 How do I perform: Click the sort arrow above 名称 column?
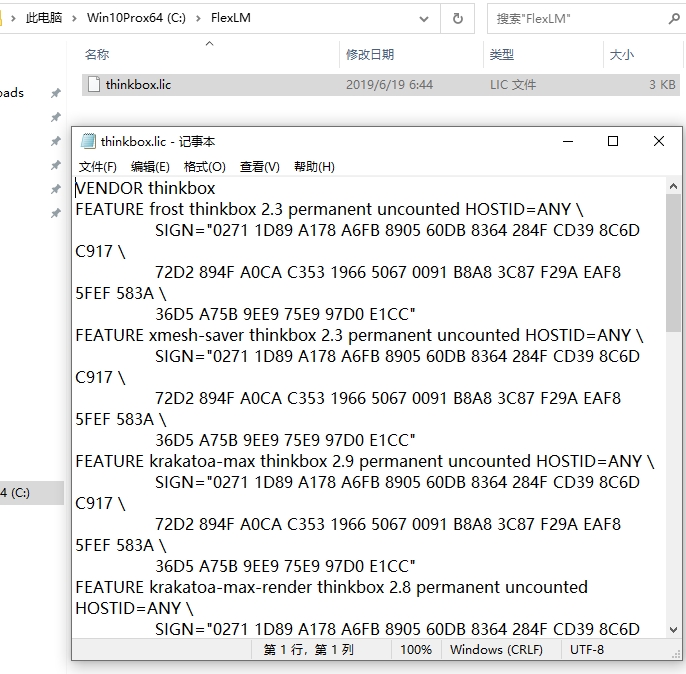point(210,43)
